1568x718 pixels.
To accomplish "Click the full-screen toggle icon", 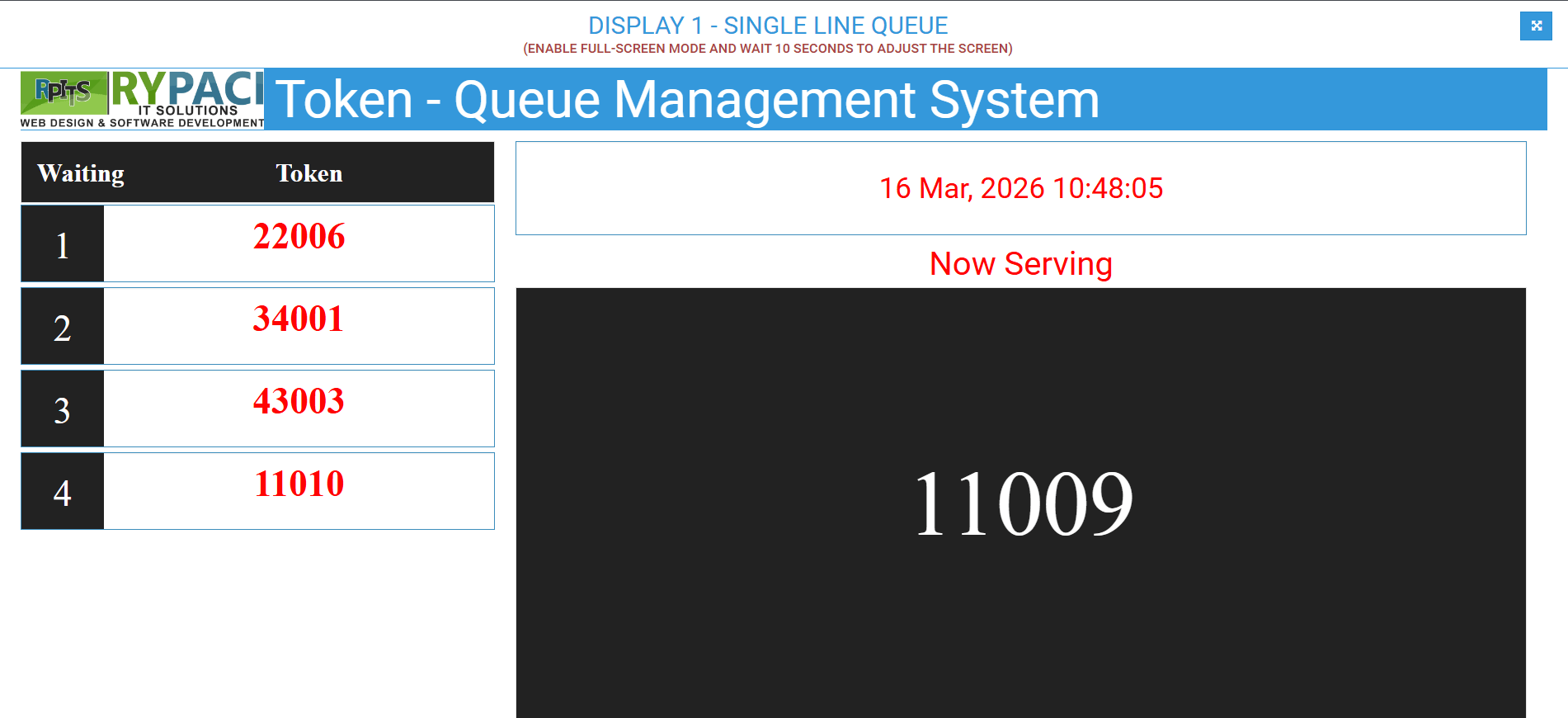I will click(1535, 26).
